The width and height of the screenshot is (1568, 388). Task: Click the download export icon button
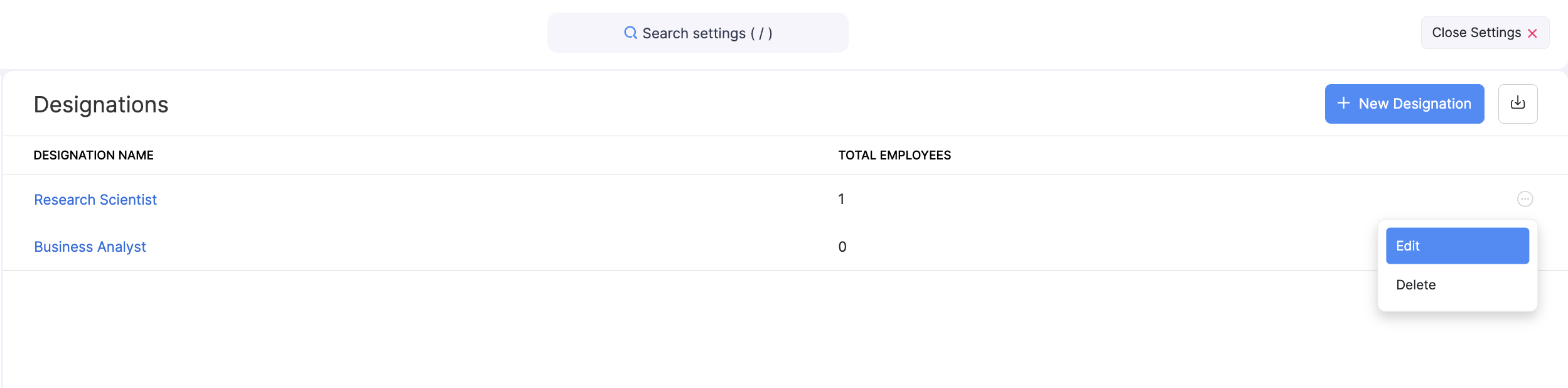pos(1517,104)
